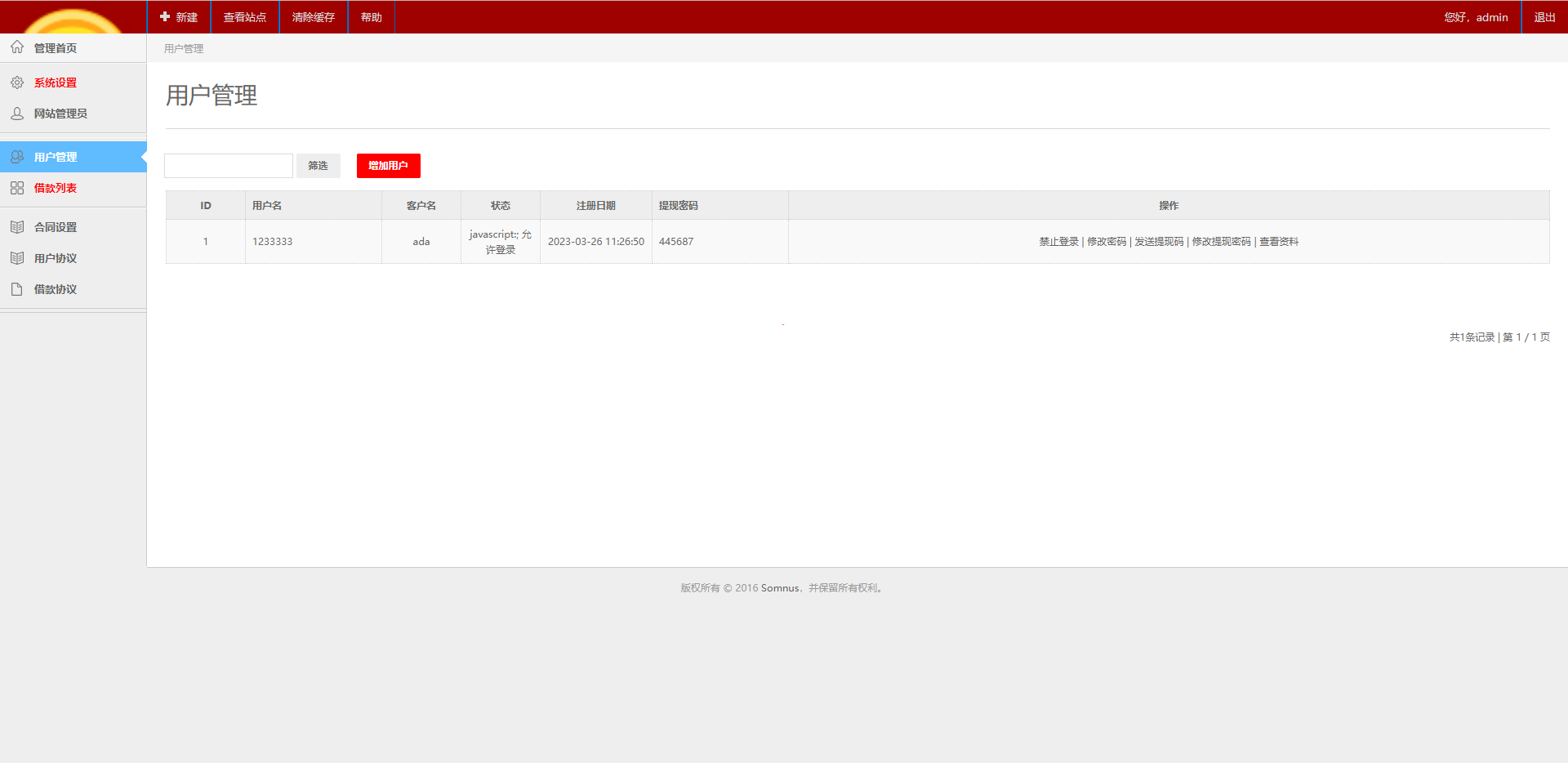Image resolution: width=1568 pixels, height=763 pixels.
Task: Open the 帮助 menu item
Action: pos(372,17)
